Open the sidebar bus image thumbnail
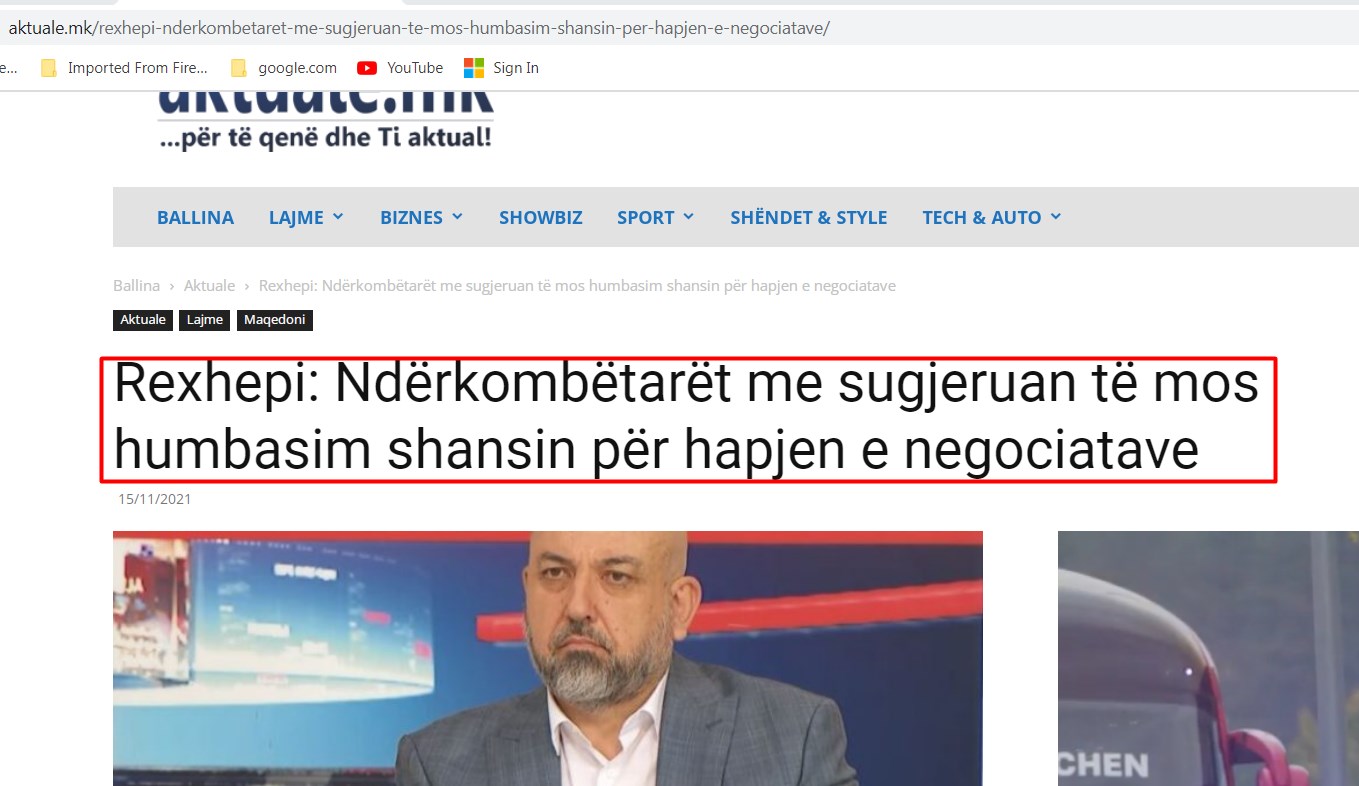The image size is (1359, 786). point(1208,658)
